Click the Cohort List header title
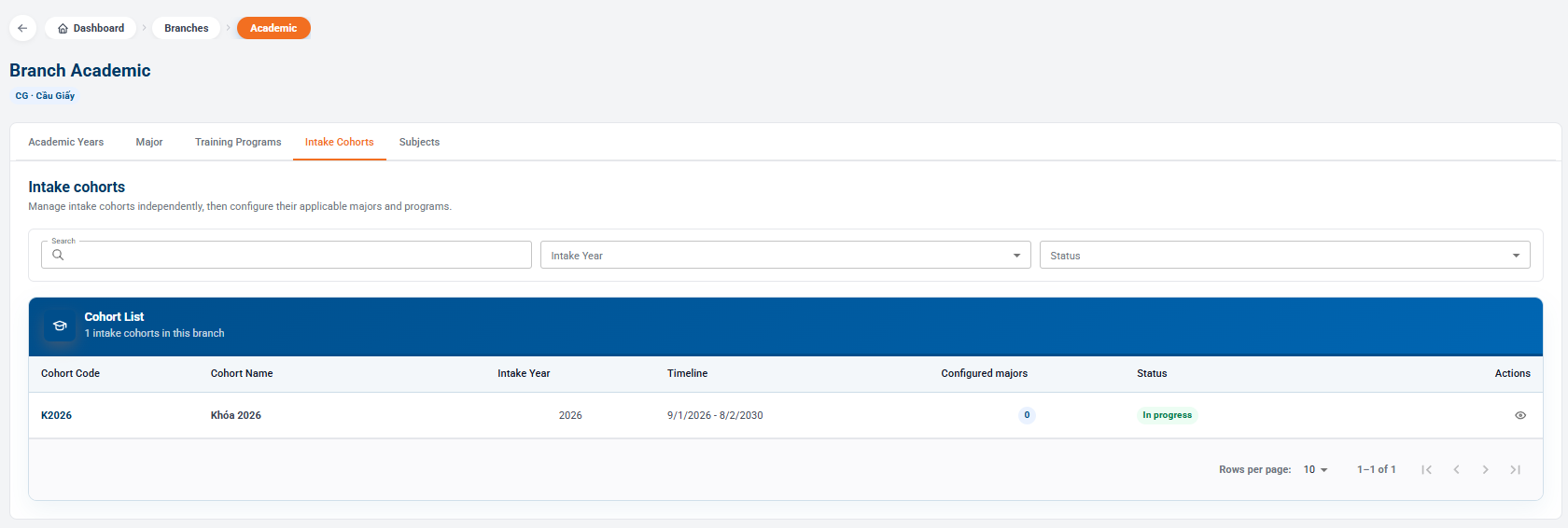 tap(114, 317)
